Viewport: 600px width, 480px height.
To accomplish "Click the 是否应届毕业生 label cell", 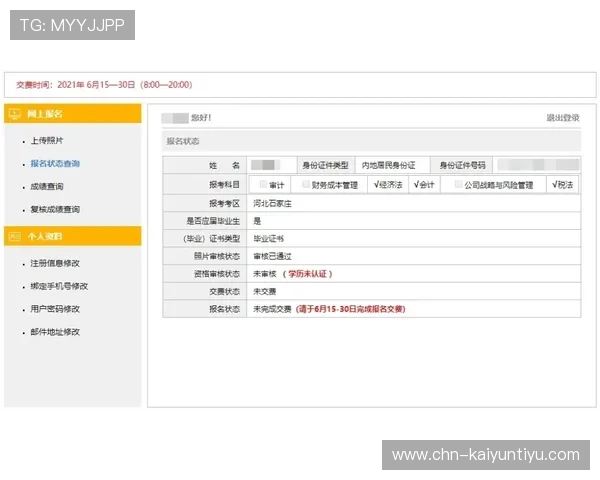I will click(205, 221).
